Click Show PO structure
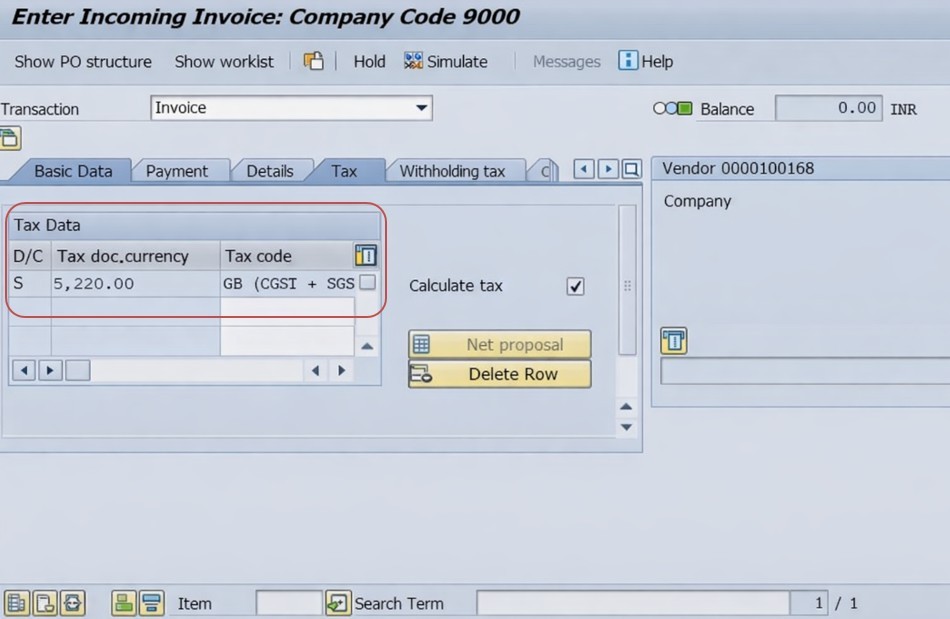The image size is (950, 619). click(83, 61)
